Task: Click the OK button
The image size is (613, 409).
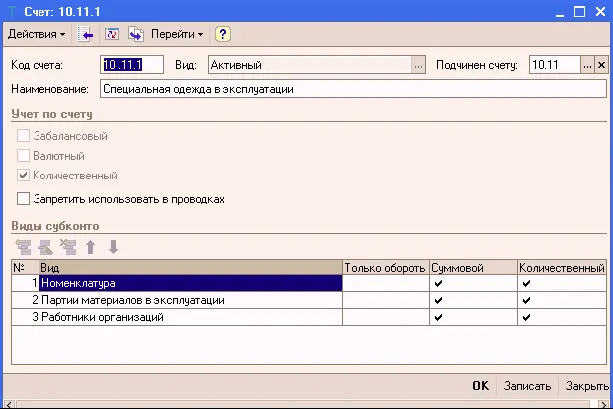Action: (480, 386)
